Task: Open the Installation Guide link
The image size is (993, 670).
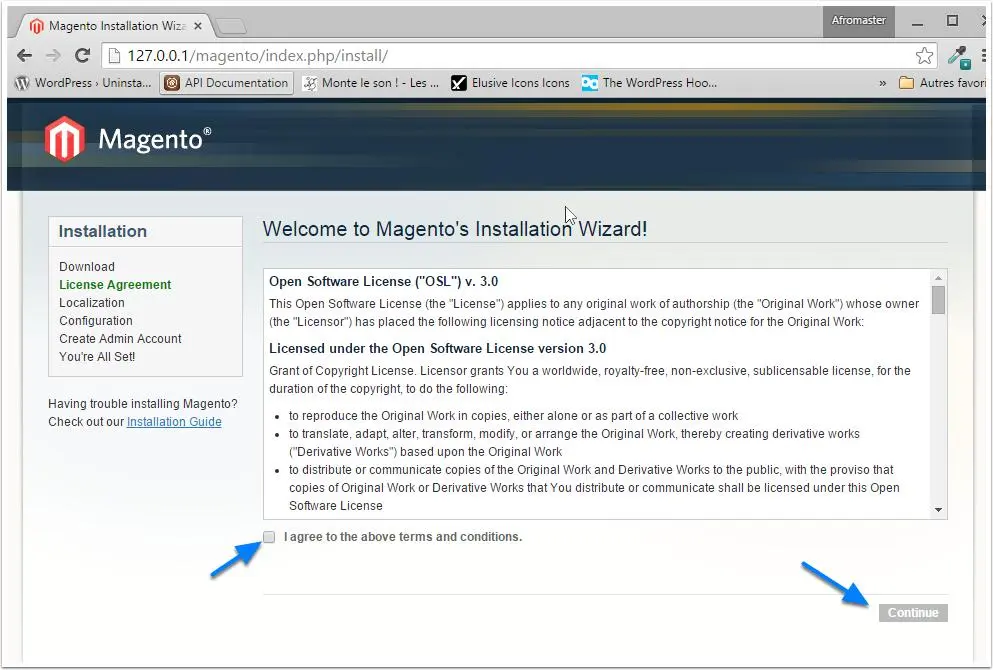Action: [174, 422]
